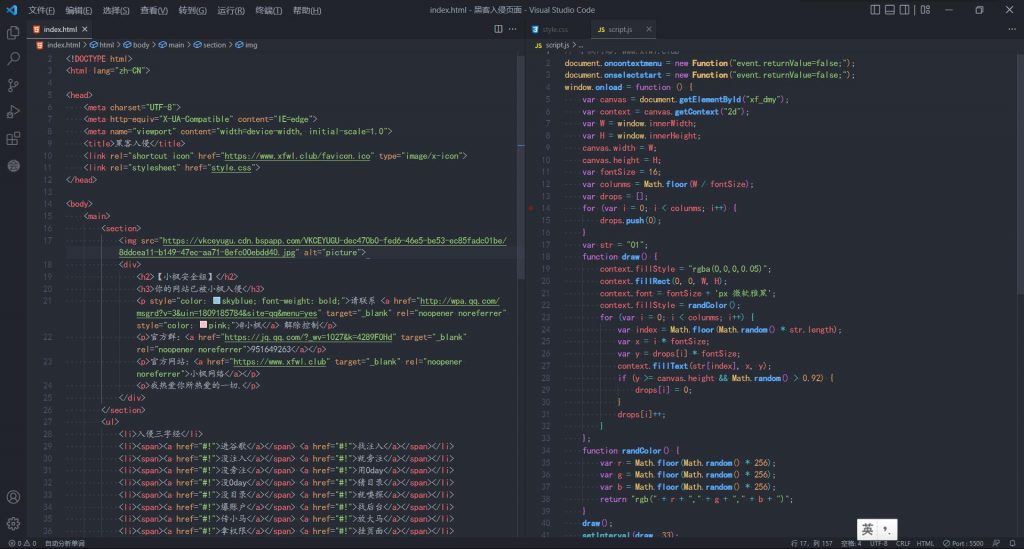Viewport: 1024px width, 549px height.
Task: Close the script.js tab
Action: pyautogui.click(x=648, y=29)
